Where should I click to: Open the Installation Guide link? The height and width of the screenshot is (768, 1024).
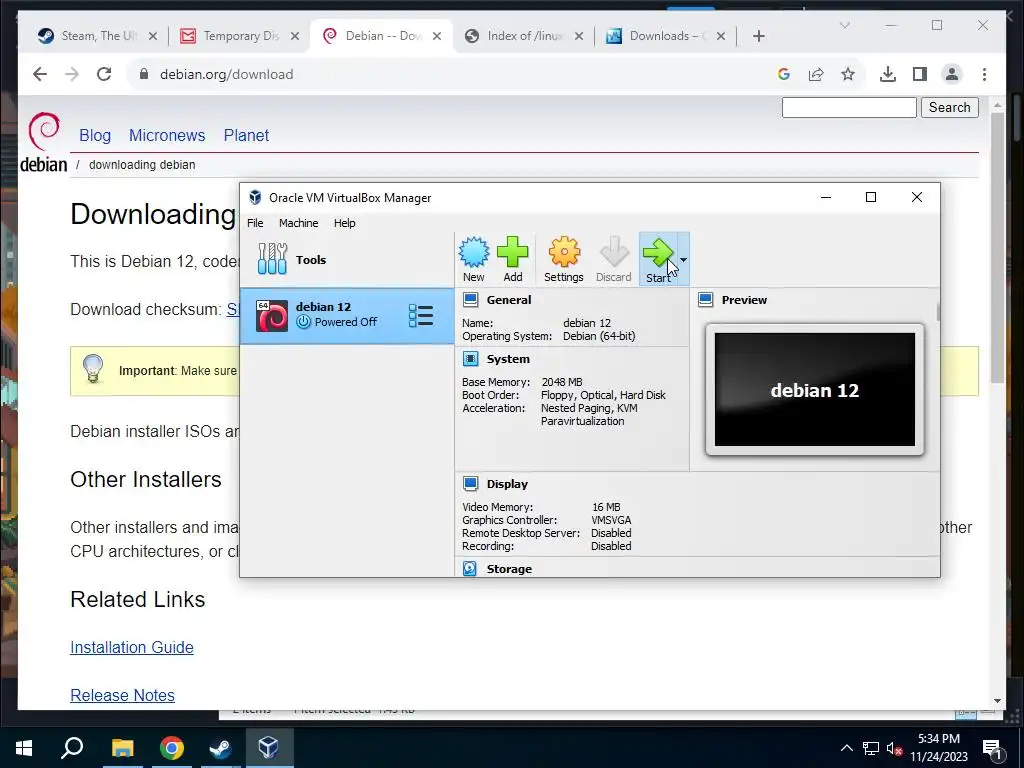[132, 647]
